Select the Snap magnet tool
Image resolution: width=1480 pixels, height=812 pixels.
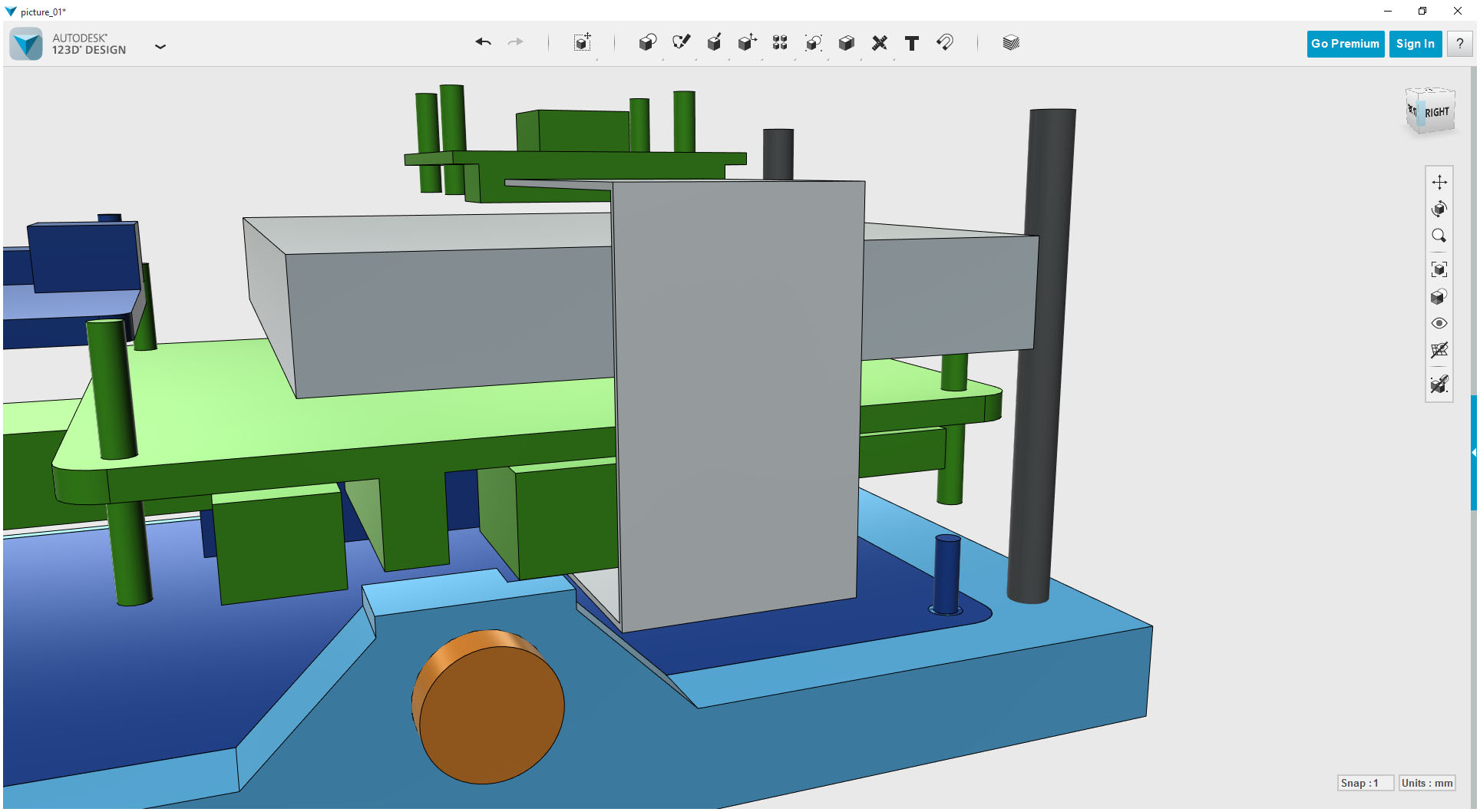945,44
